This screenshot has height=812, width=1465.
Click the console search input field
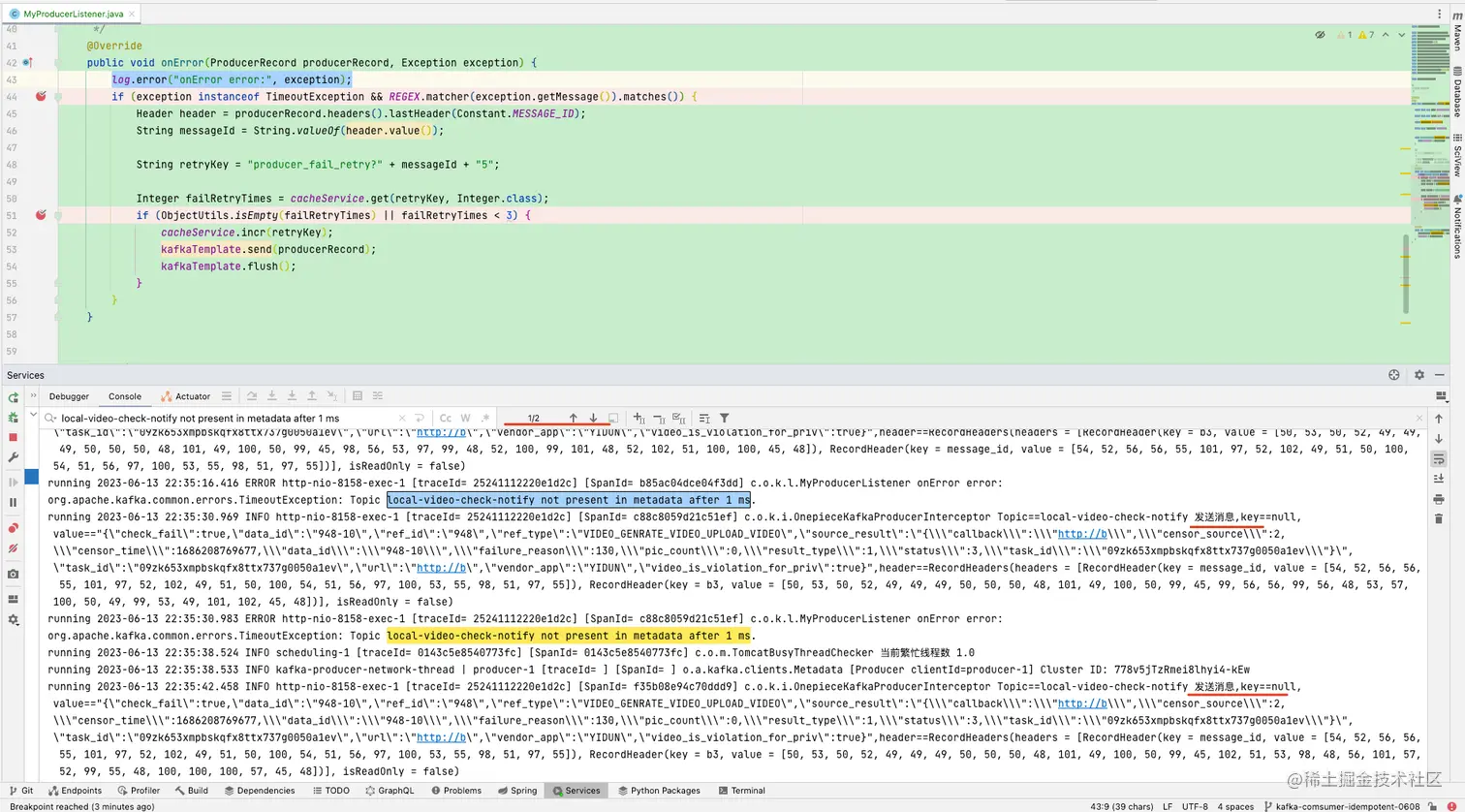(x=228, y=418)
